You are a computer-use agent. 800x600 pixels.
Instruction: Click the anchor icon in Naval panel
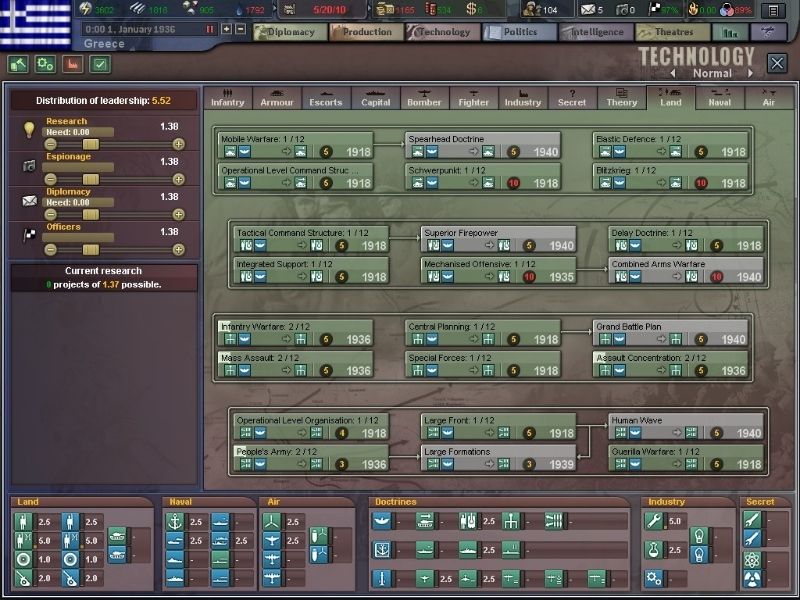pos(175,521)
